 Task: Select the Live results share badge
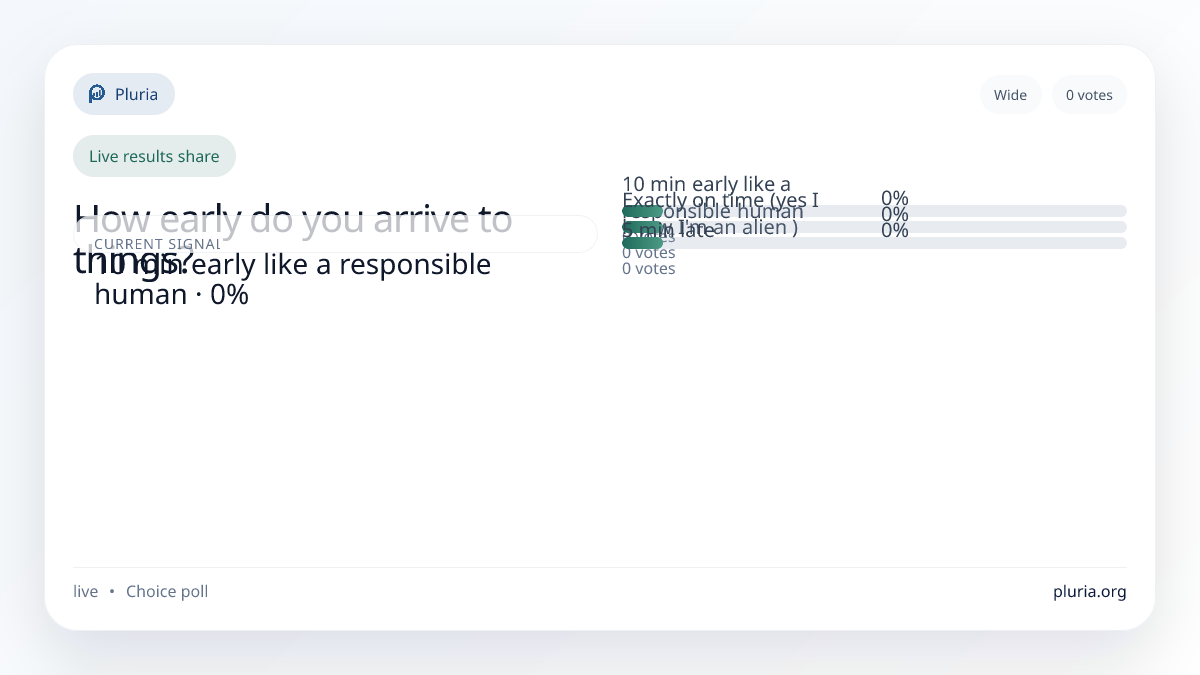tap(154, 156)
